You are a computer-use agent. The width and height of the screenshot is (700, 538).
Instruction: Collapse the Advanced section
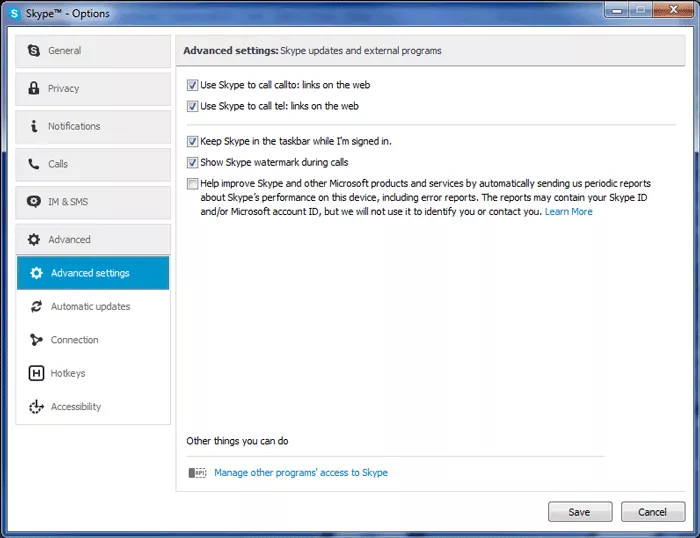93,240
